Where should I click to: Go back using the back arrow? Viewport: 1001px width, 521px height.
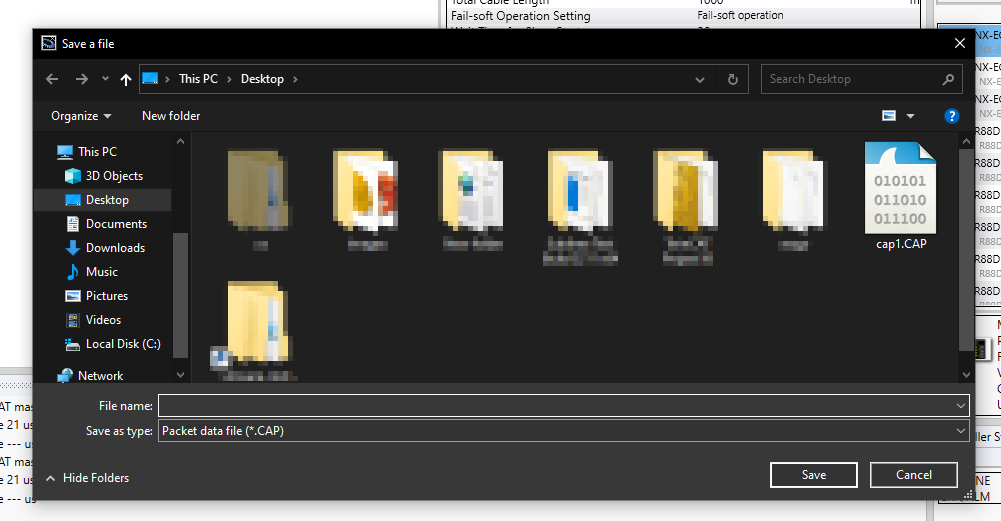[52, 79]
